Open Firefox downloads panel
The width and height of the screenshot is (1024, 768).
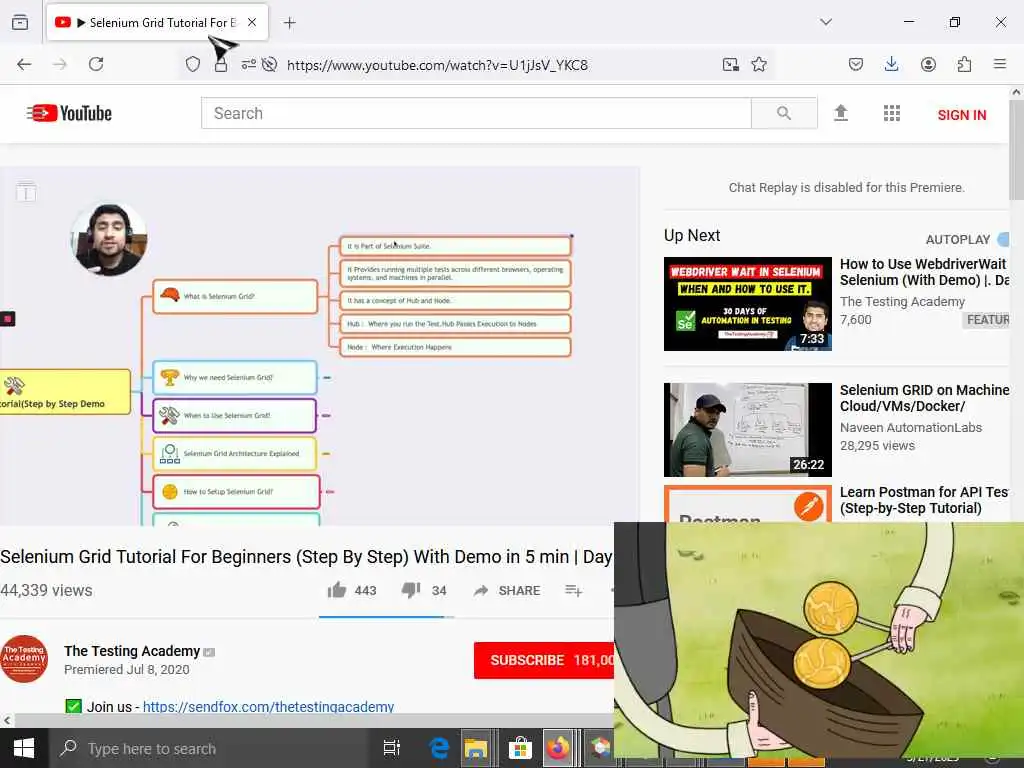tap(891, 64)
